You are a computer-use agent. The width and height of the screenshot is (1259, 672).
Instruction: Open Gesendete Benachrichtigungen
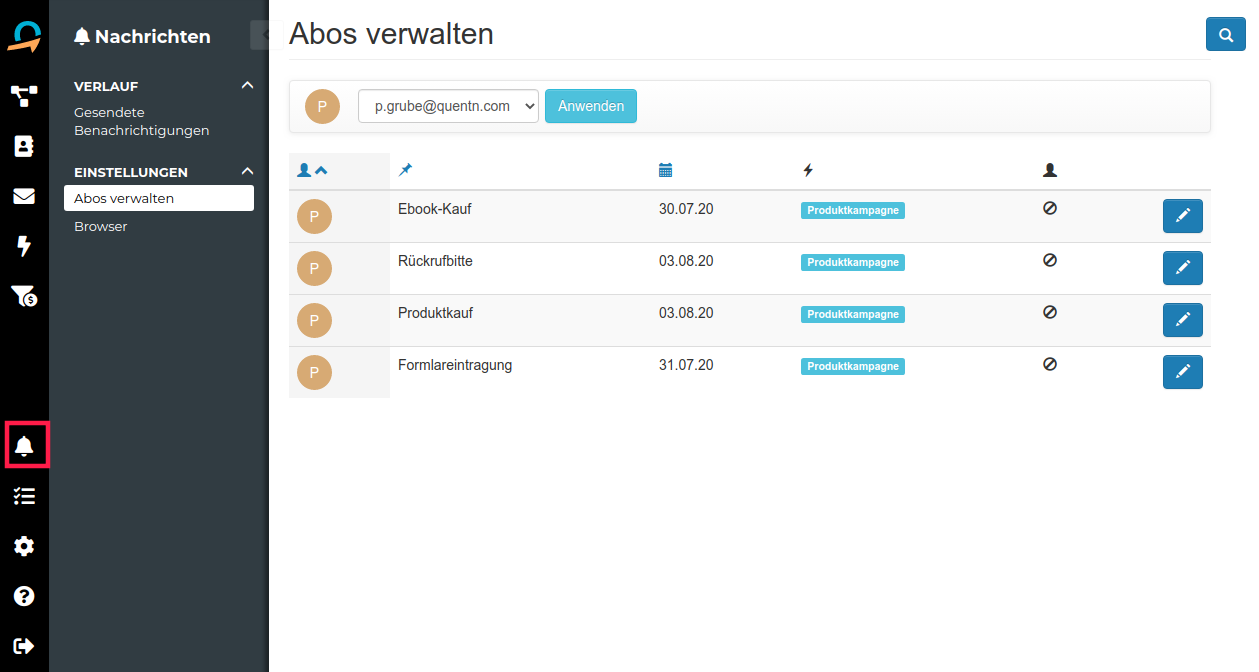pos(142,122)
